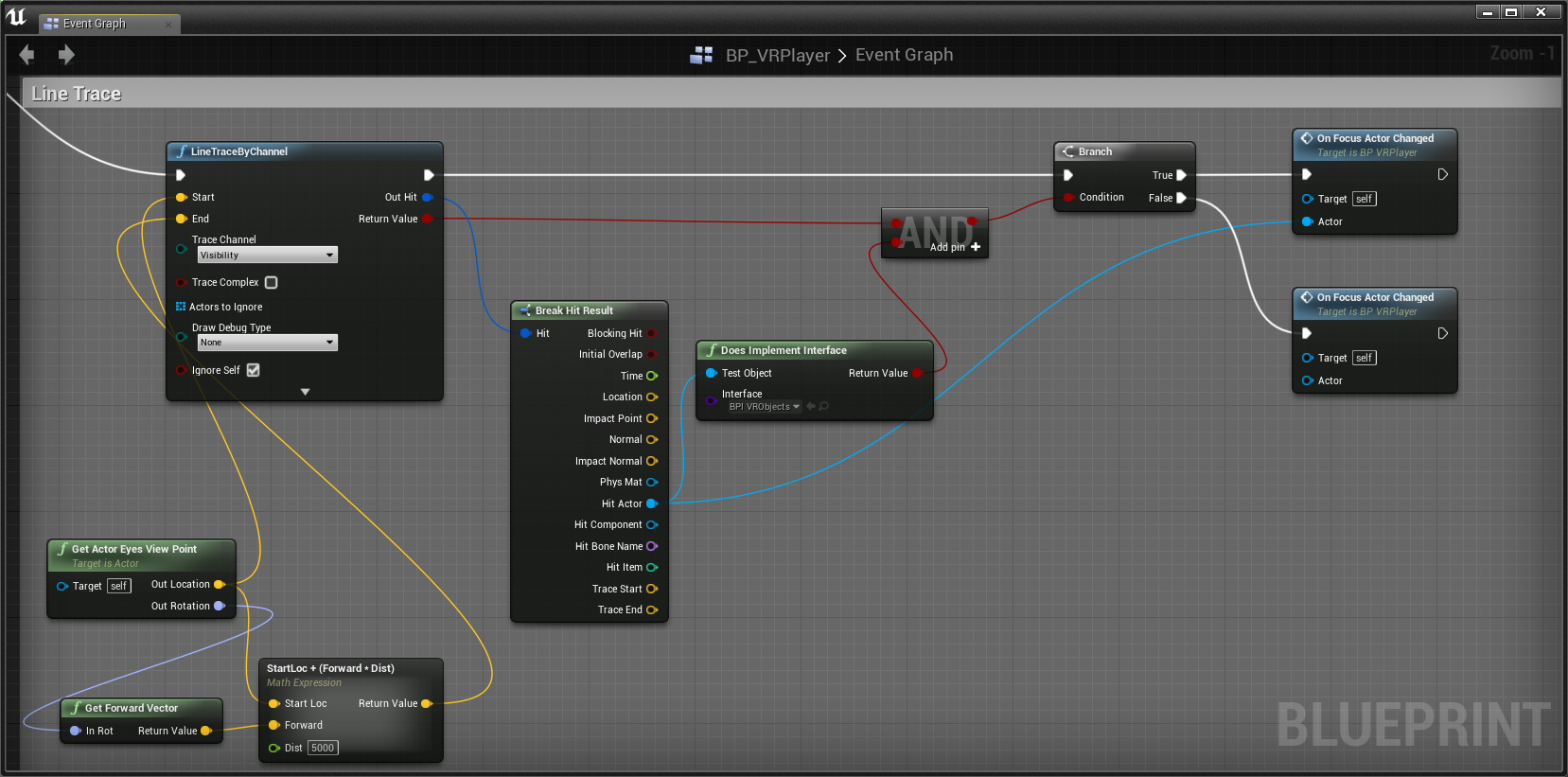The image size is (1568, 777).
Task: Click the Out Rotation output pin
Action: [x=220, y=606]
